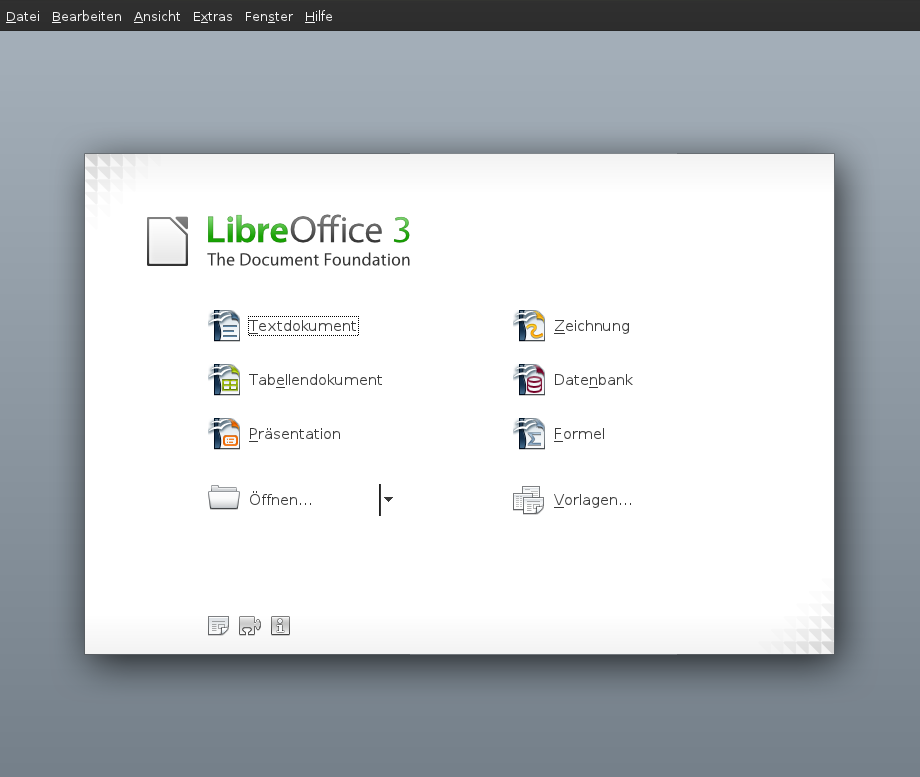Click the Tabellendokument spreadsheet icon
Viewport: 920px width, 777px height.
[x=224, y=380]
